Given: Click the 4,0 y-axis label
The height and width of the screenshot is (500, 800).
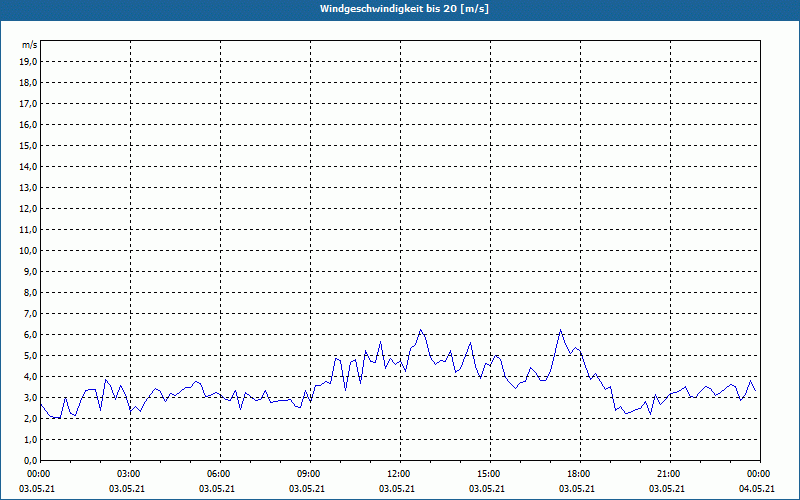Looking at the screenshot, I should point(31,377).
